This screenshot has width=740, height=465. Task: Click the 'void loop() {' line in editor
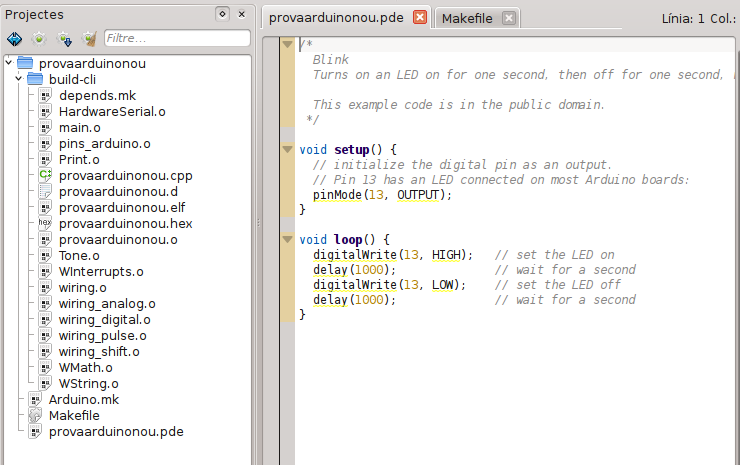point(345,240)
